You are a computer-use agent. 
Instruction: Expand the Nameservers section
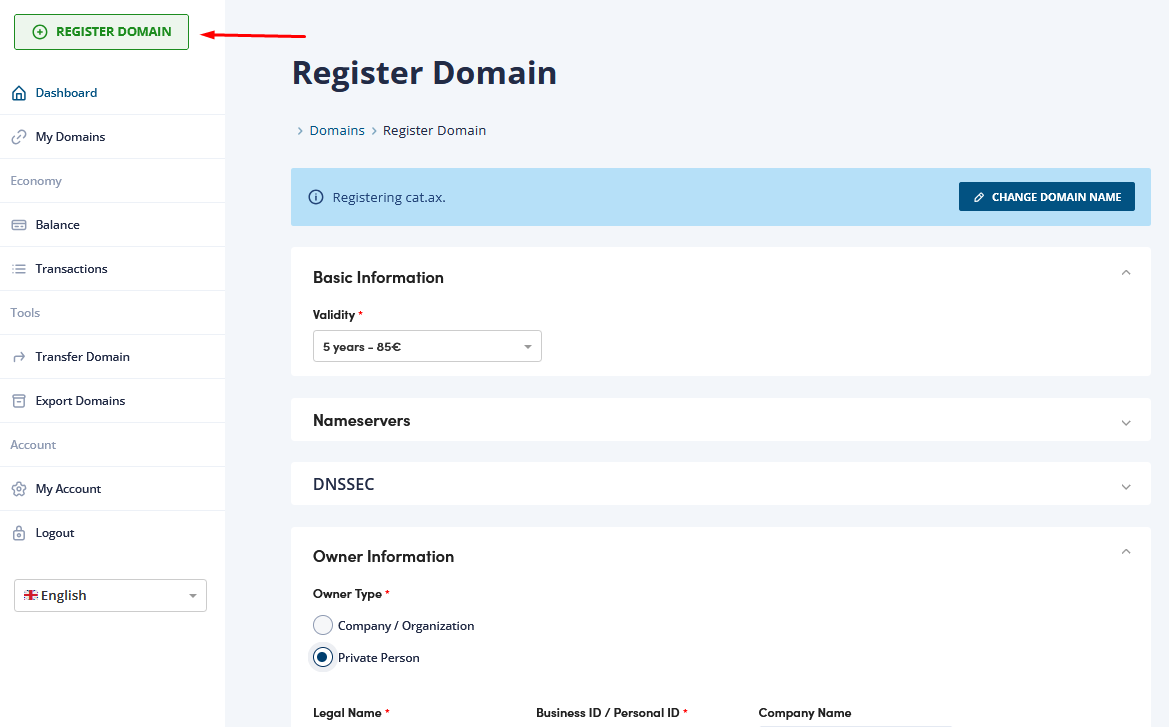click(1126, 422)
